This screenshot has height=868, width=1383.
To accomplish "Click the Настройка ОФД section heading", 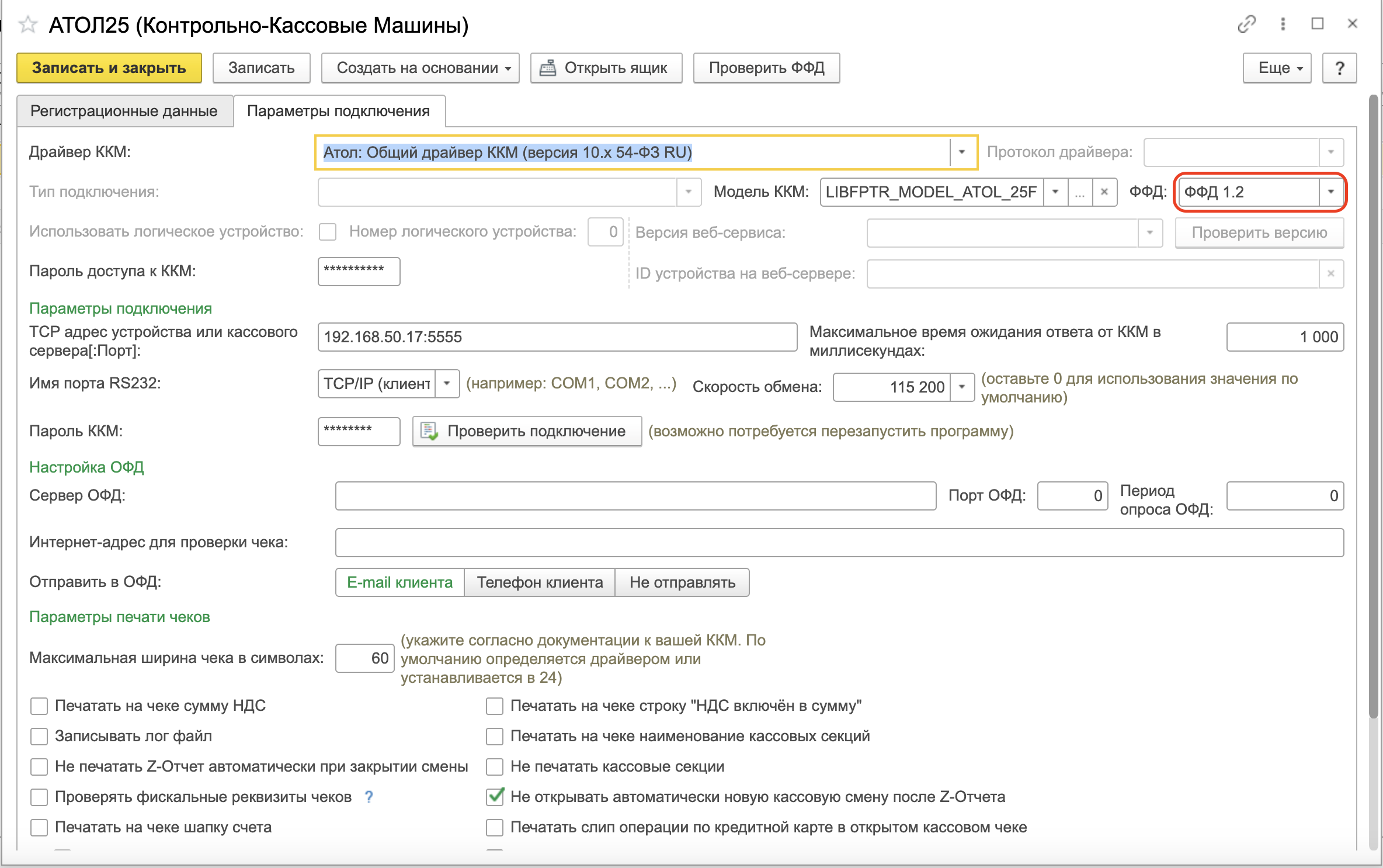I will click(x=86, y=467).
